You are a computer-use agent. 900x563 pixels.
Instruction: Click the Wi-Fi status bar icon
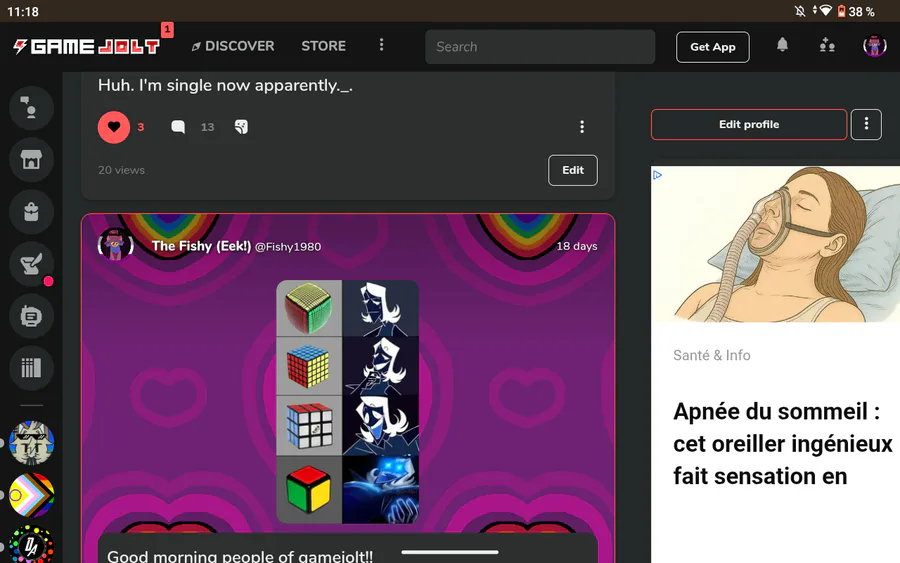click(x=825, y=11)
